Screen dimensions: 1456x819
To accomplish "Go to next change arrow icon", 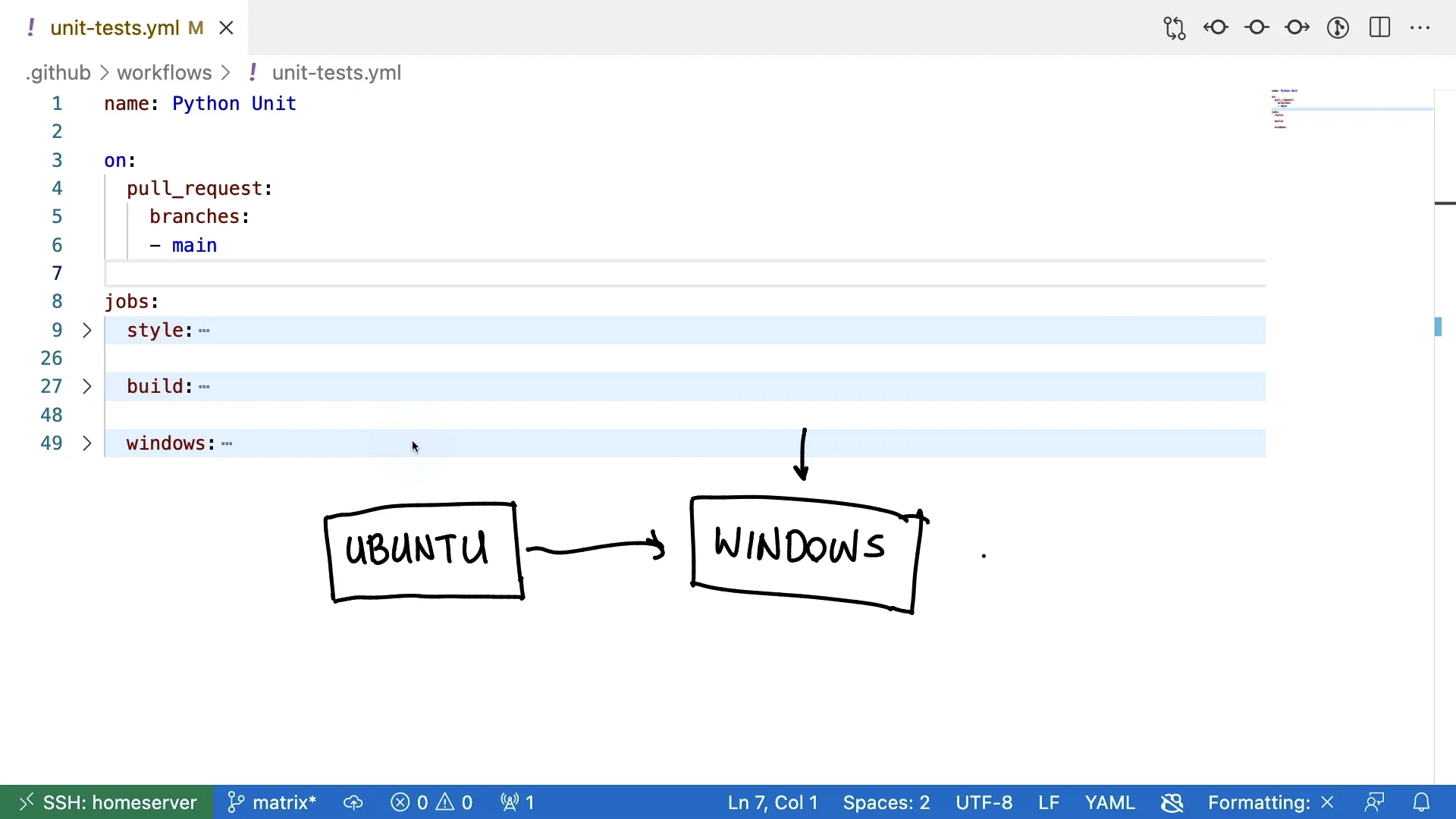I will (x=1298, y=28).
